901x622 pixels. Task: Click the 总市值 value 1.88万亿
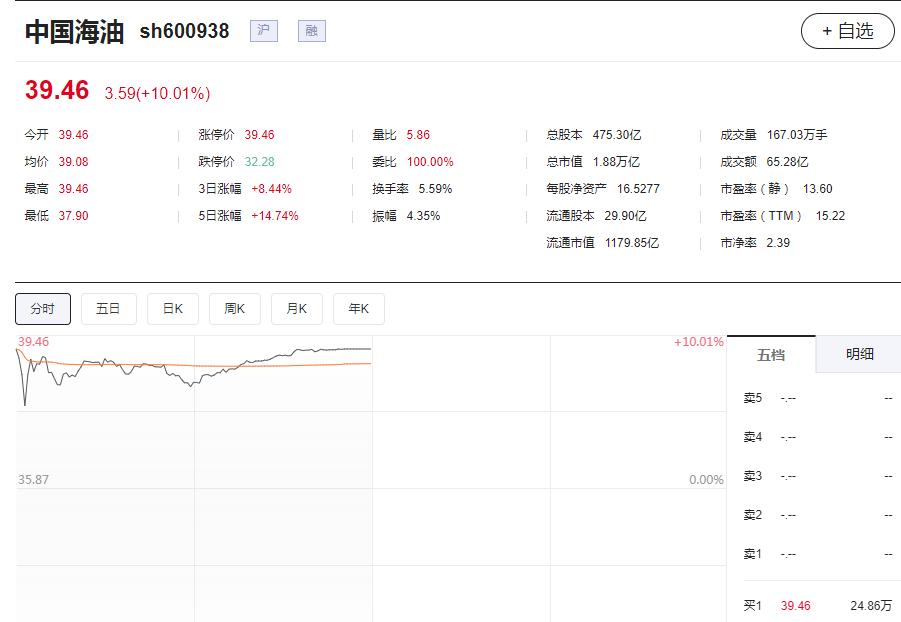coord(617,162)
